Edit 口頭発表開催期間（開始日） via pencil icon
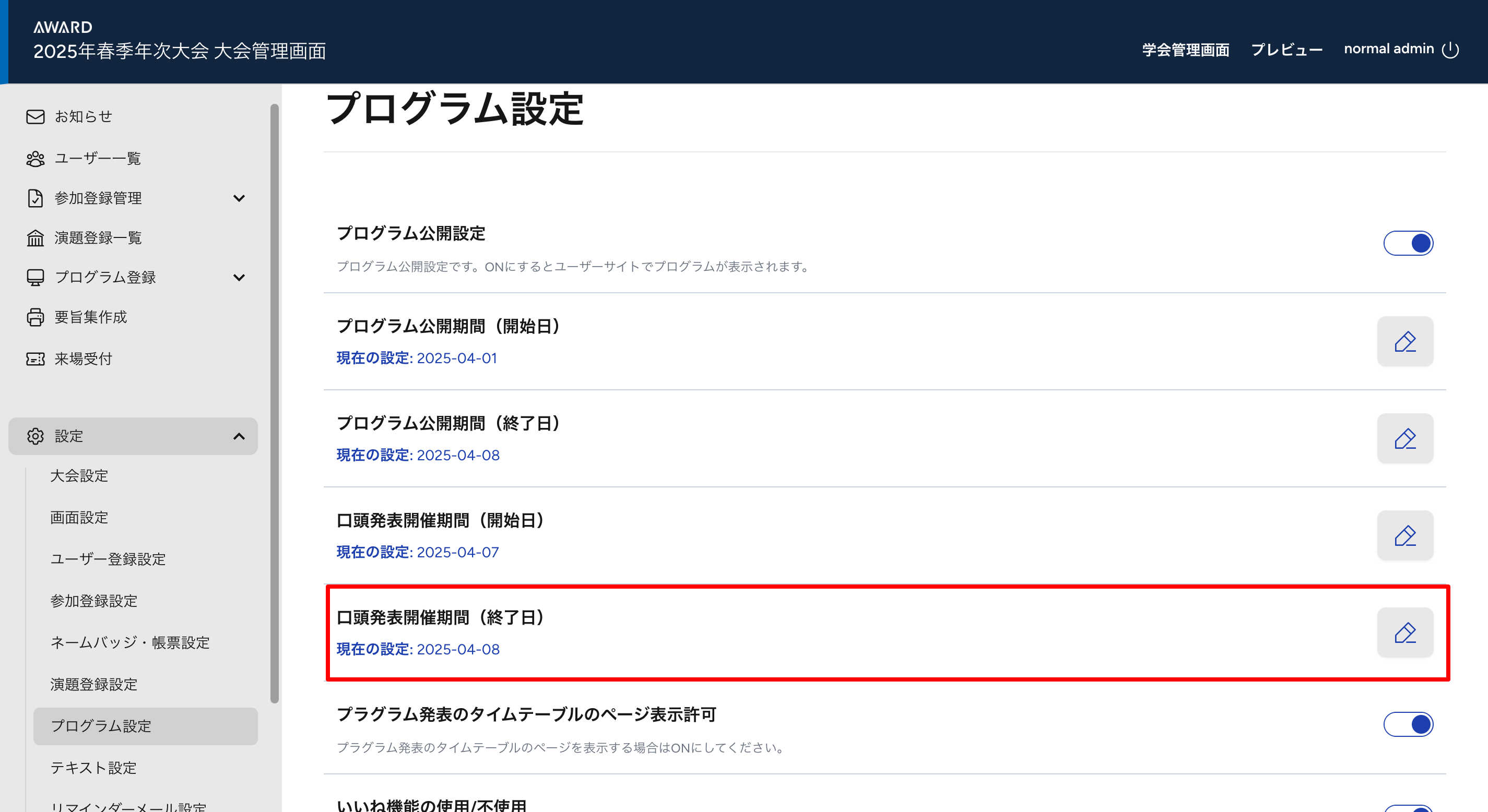The height and width of the screenshot is (812, 1488). point(1405,535)
